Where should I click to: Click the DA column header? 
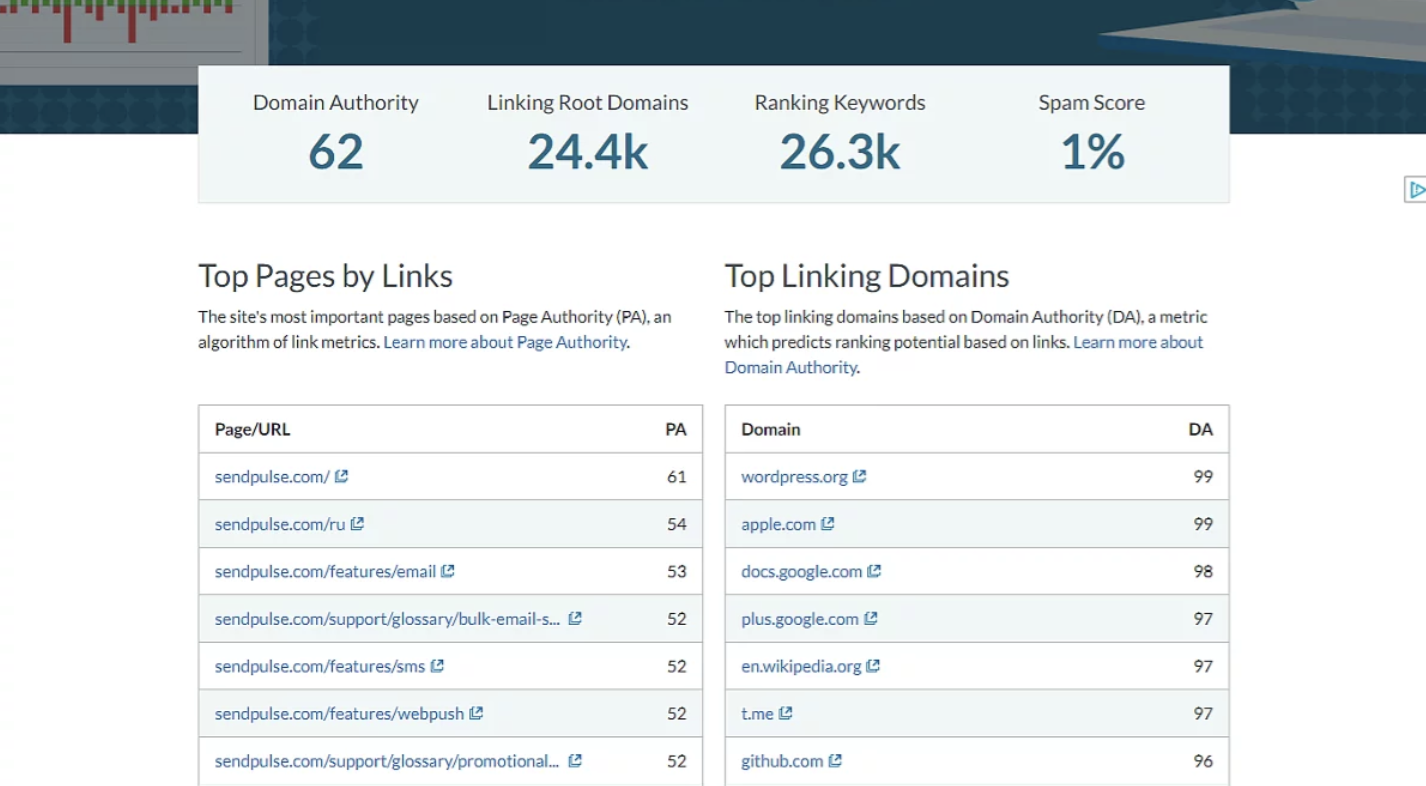pyautogui.click(x=1200, y=429)
